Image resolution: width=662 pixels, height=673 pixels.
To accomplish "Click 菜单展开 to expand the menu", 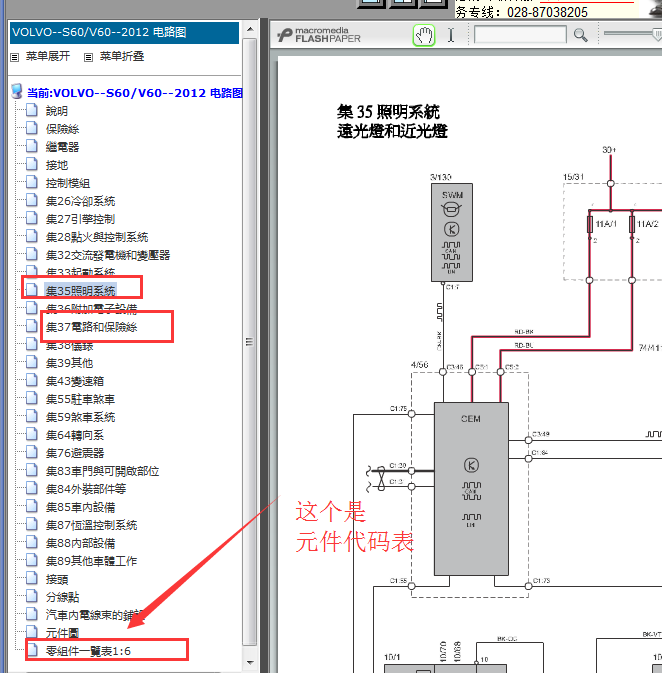I will pyautogui.click(x=48, y=56).
